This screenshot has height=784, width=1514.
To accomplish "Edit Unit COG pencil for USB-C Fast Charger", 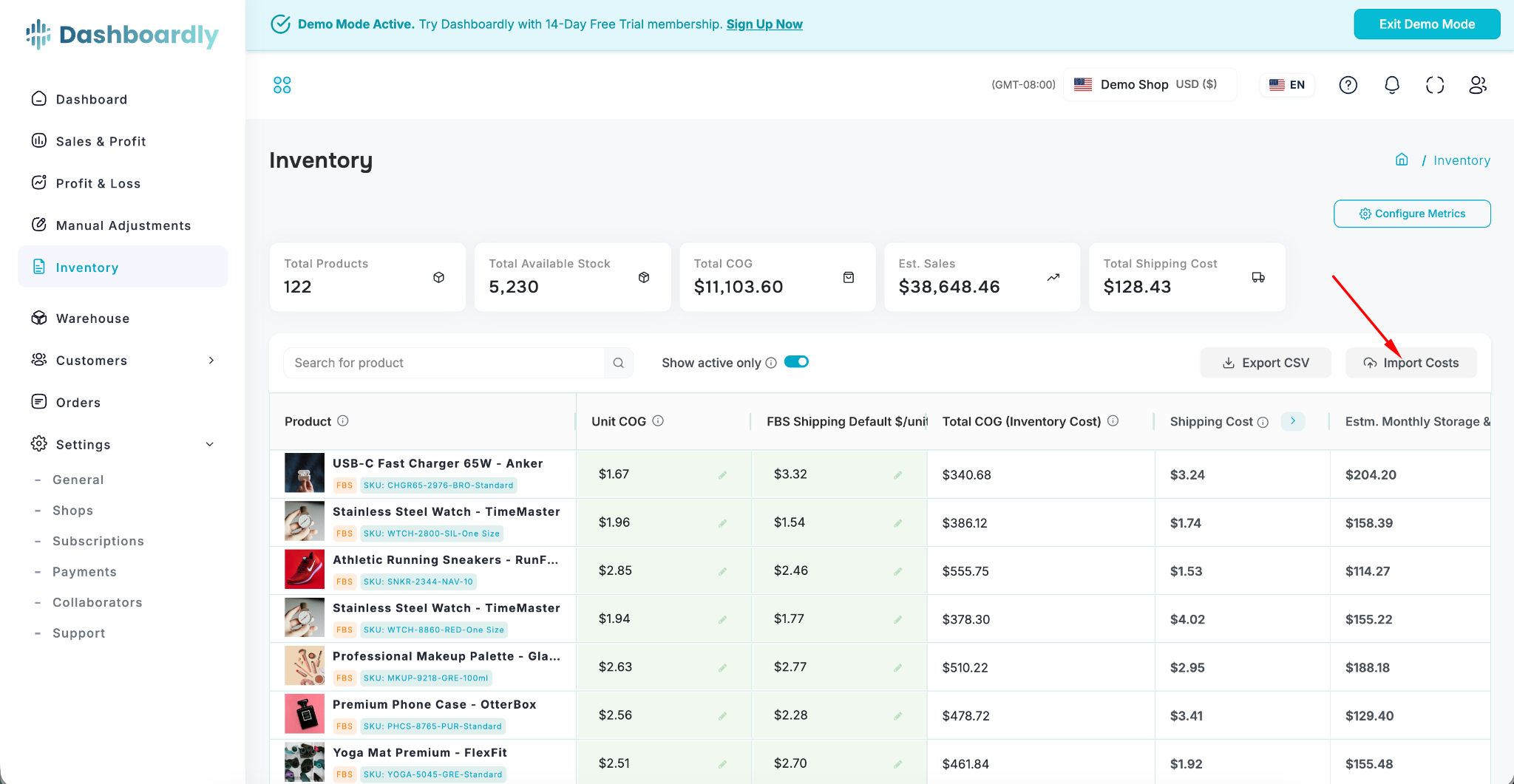I will click(x=722, y=475).
